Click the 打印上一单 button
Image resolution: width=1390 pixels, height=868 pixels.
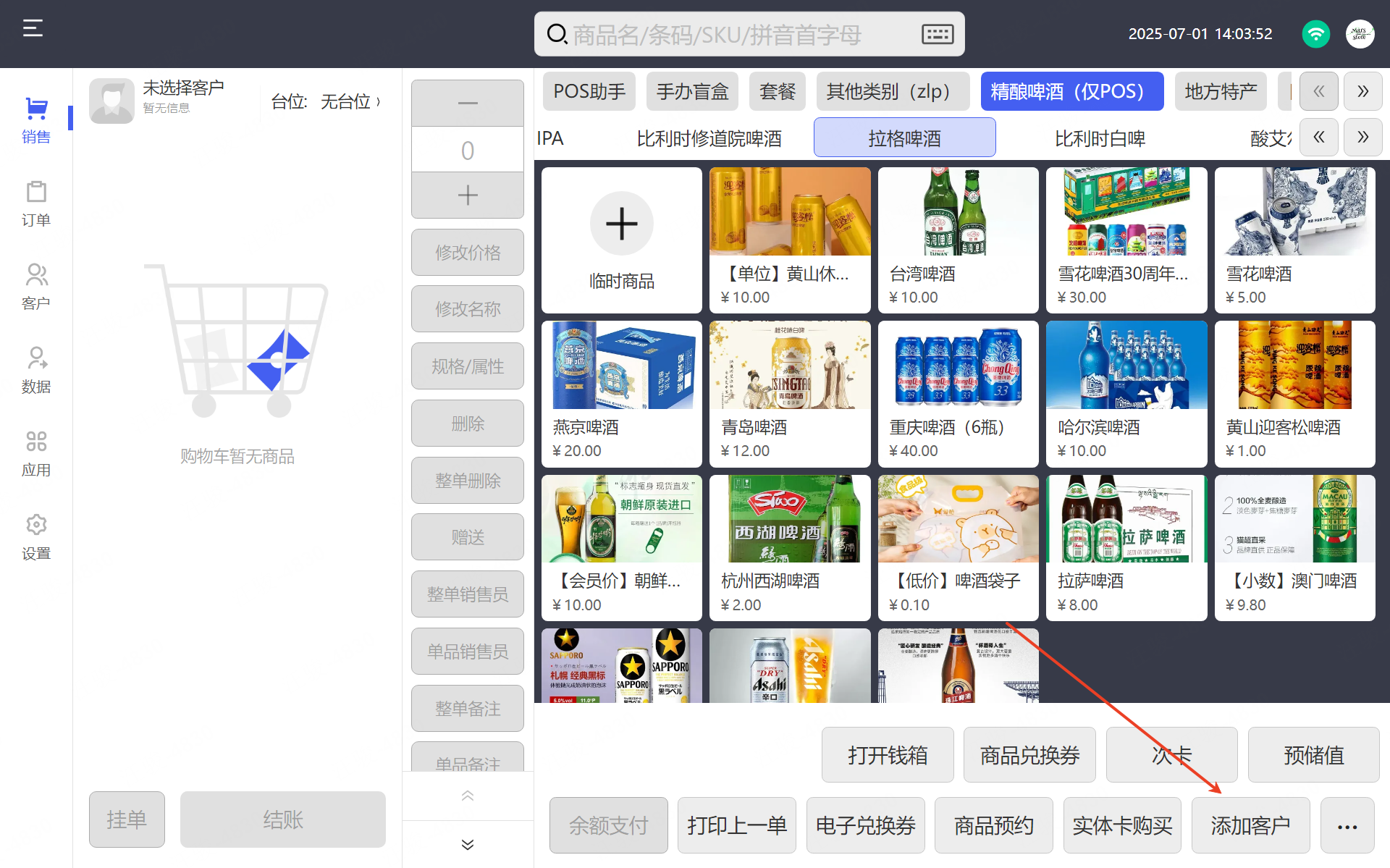737,825
